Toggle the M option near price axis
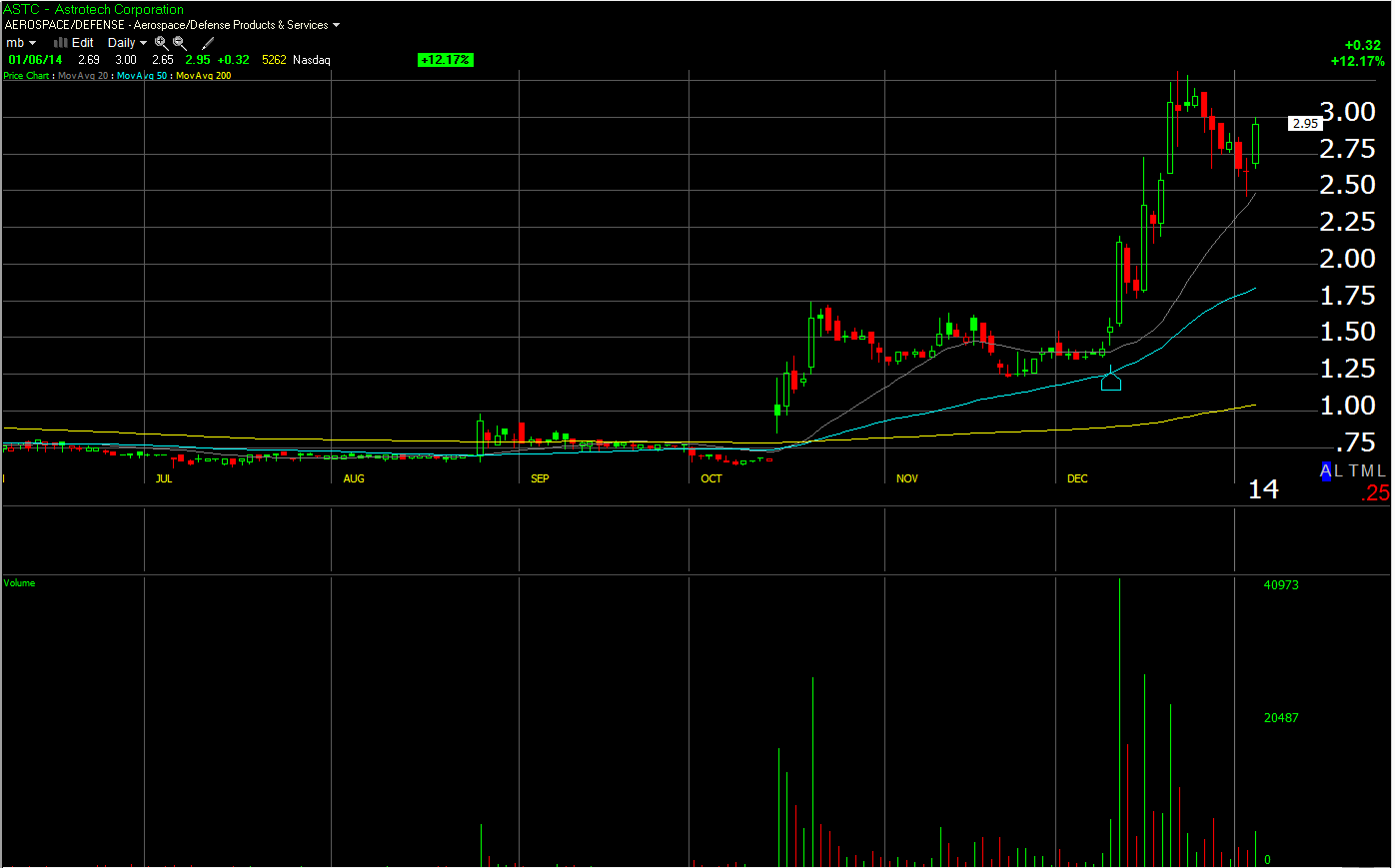 (1368, 470)
